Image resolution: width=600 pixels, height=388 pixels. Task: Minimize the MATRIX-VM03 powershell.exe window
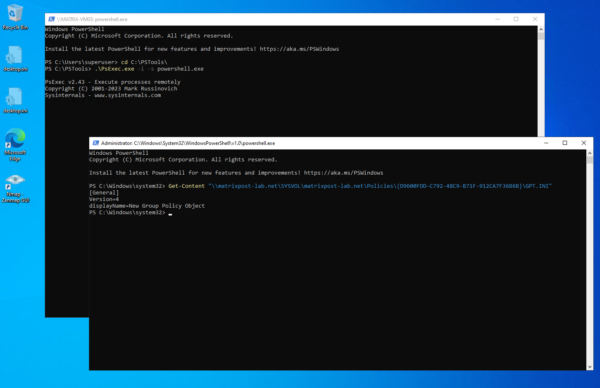pos(497,19)
